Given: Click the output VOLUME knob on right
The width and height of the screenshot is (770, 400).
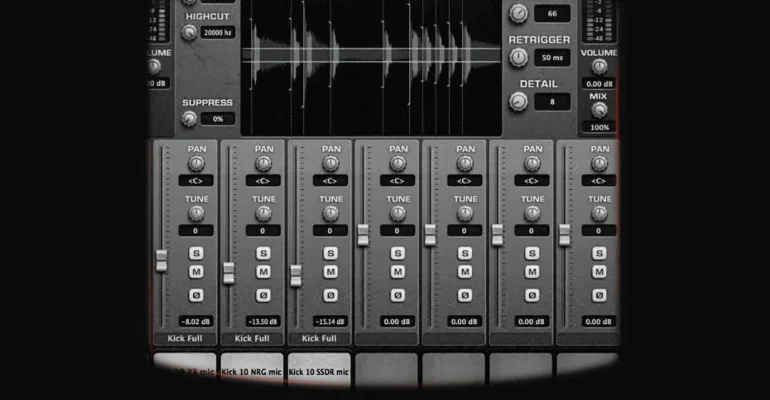Looking at the screenshot, I should pos(599,66).
